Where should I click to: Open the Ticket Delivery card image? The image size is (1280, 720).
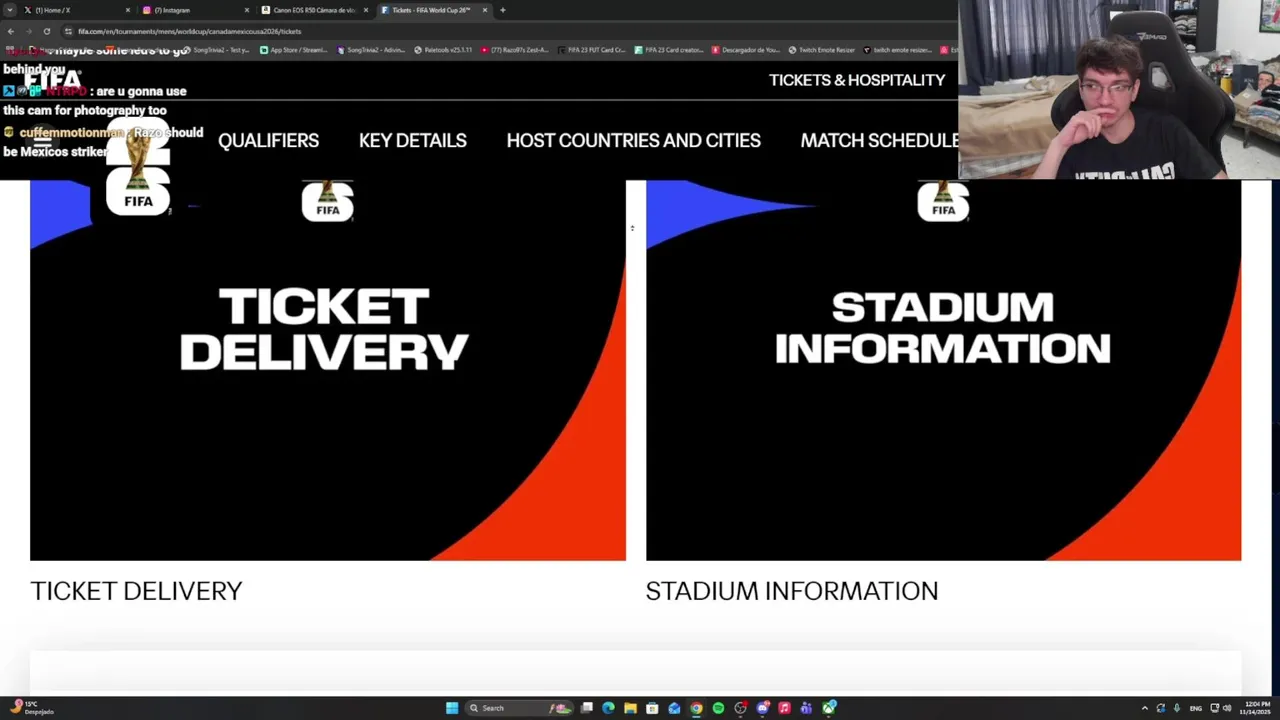pyautogui.click(x=328, y=370)
